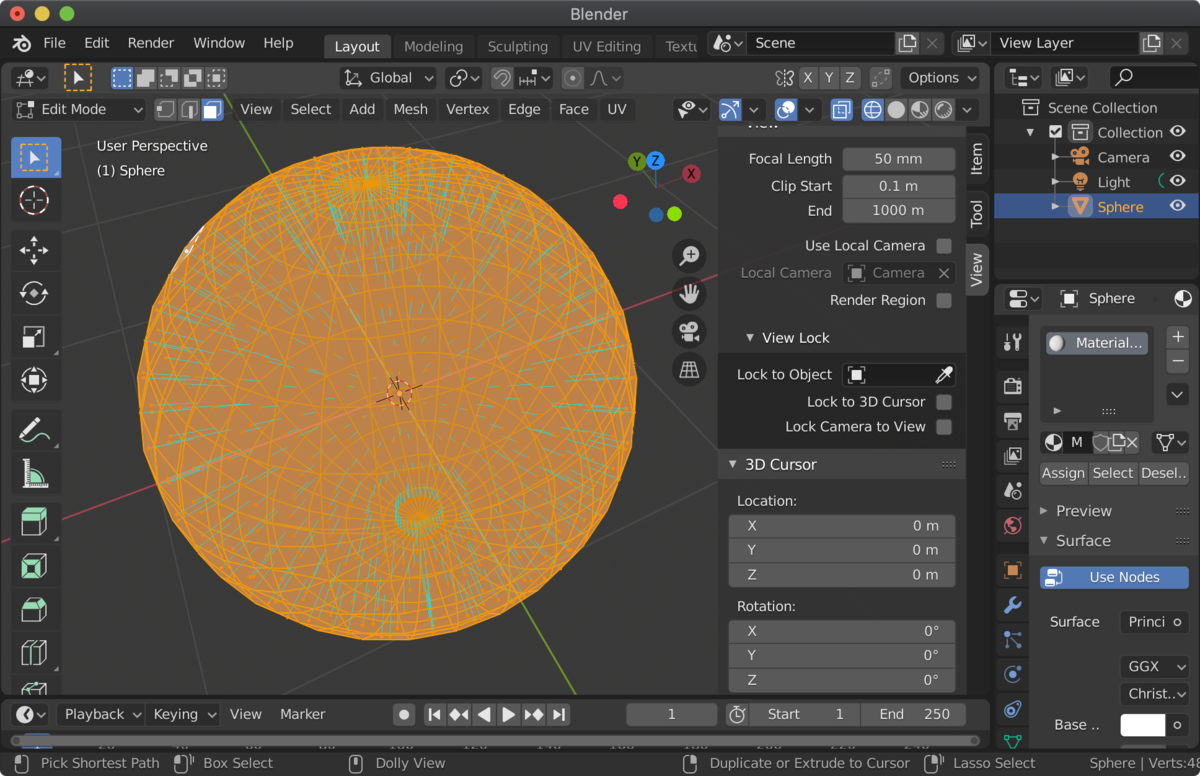Pick the Scale tool
Screen dimensions: 1200x776
click(x=35, y=337)
